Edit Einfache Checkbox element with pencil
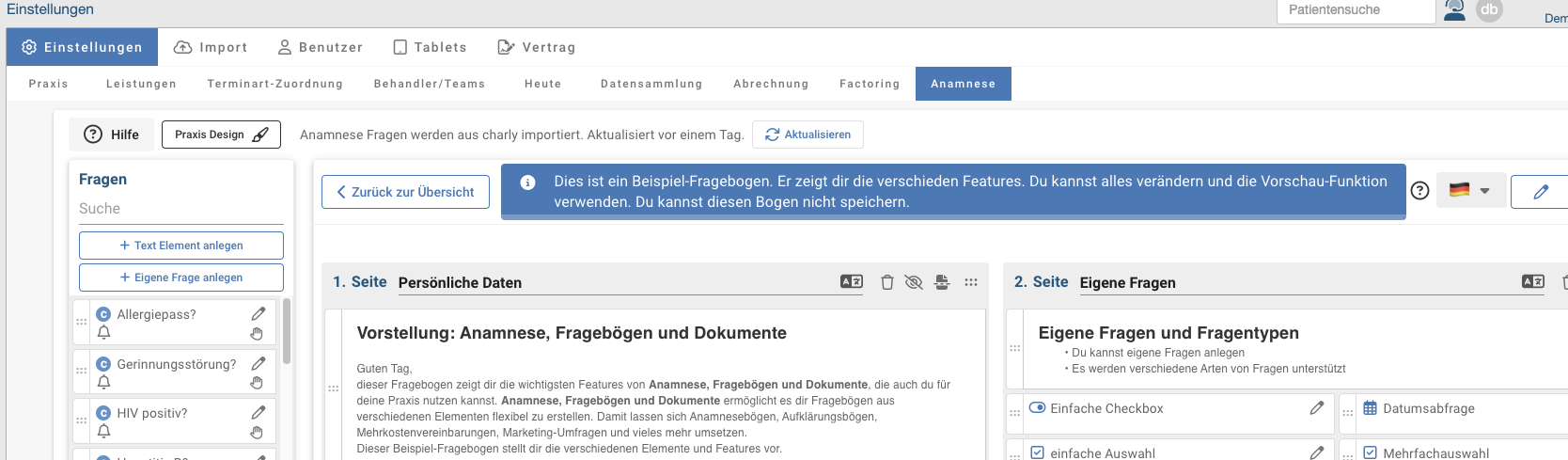 click(1317, 408)
